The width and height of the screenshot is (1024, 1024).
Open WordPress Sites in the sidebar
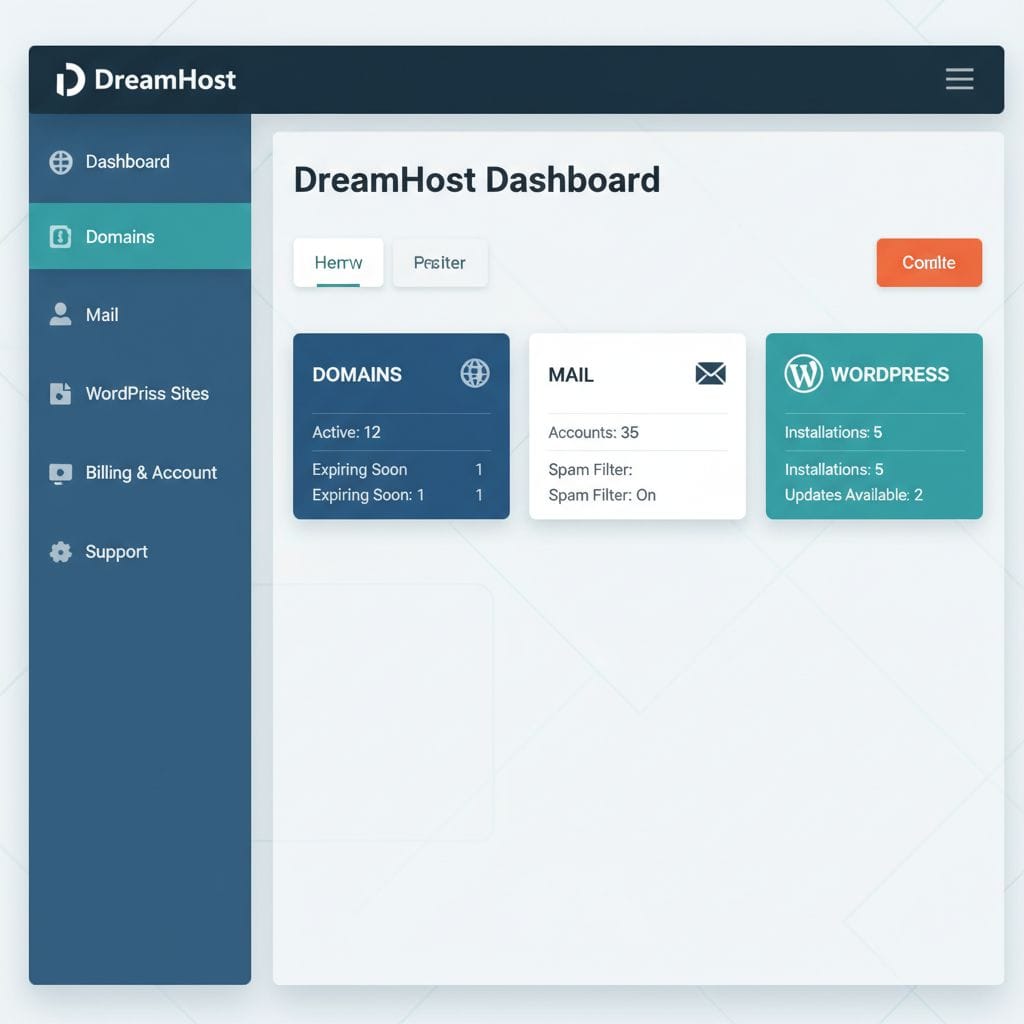point(140,393)
